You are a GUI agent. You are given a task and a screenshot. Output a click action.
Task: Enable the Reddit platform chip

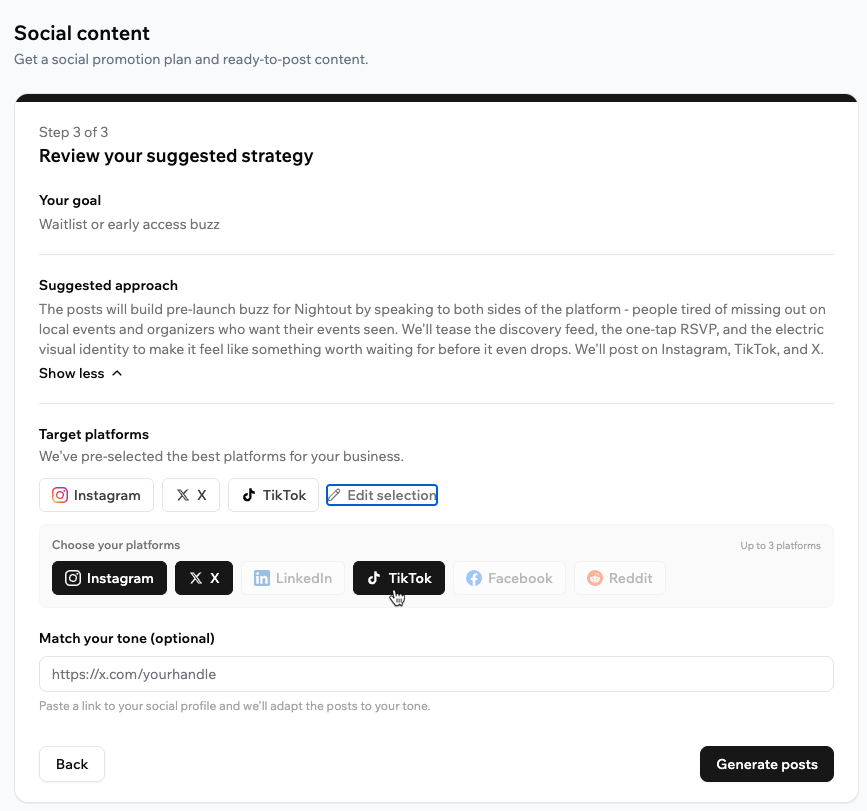[x=619, y=578]
